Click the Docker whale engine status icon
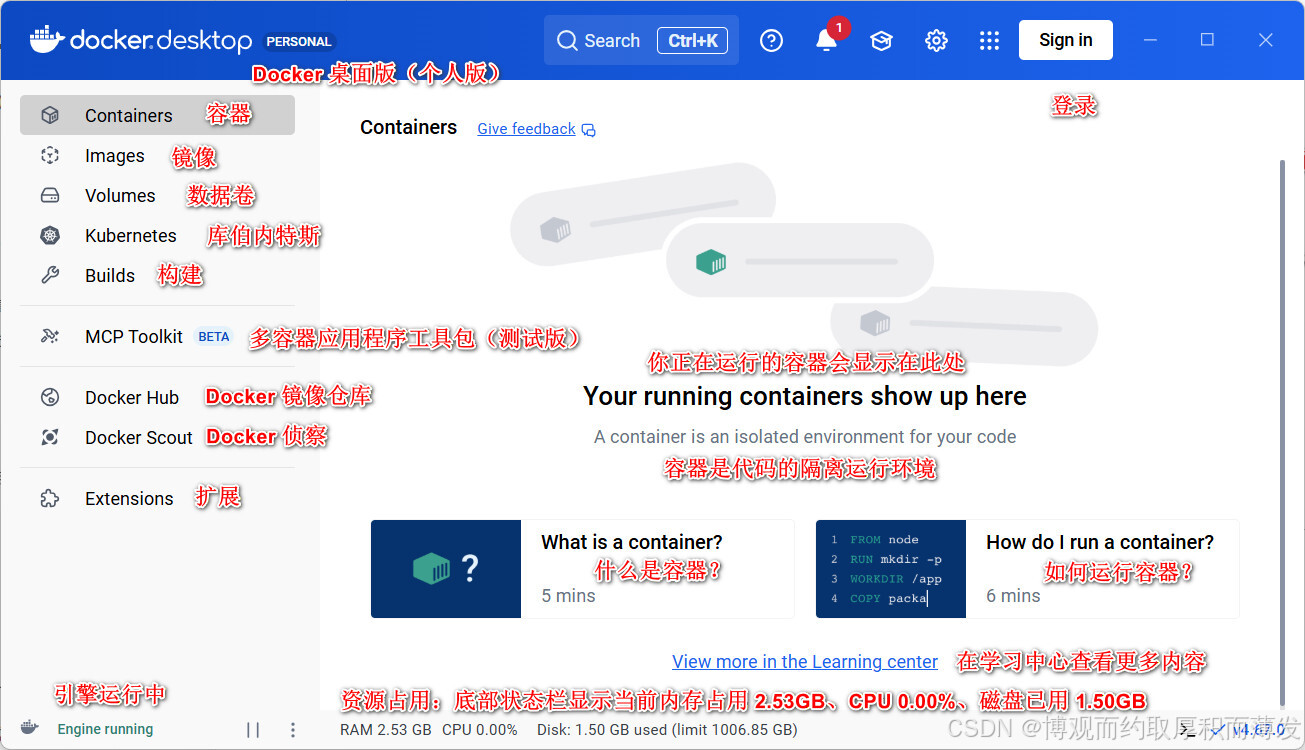Screen dimensions: 1305x750 [29, 729]
